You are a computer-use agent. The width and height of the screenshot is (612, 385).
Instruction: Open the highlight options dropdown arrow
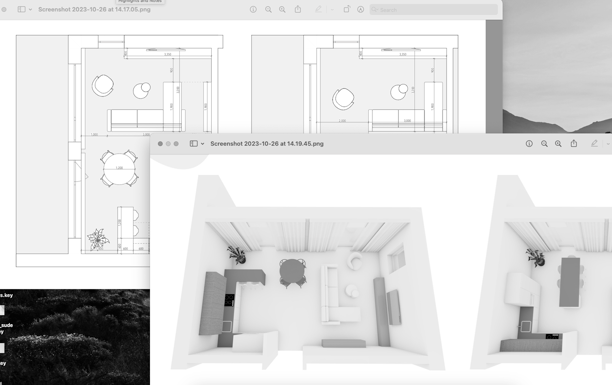click(x=332, y=9)
